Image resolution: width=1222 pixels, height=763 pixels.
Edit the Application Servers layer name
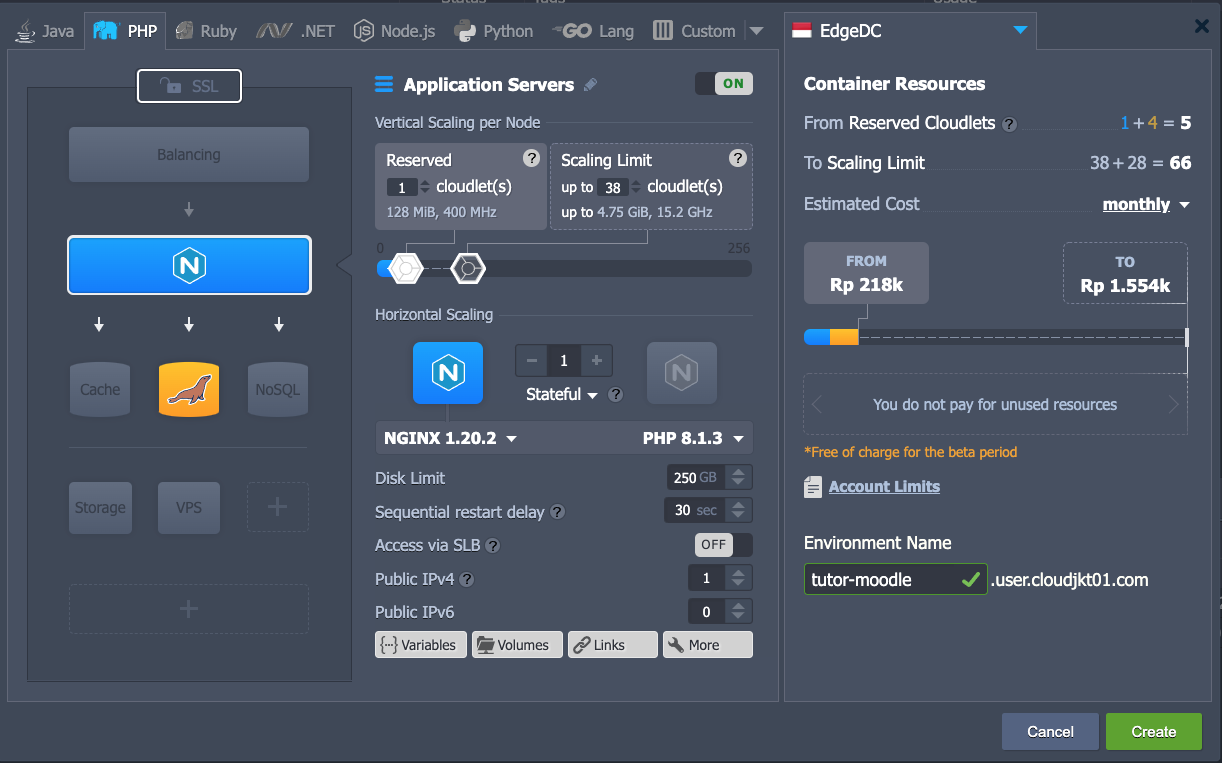(x=591, y=85)
